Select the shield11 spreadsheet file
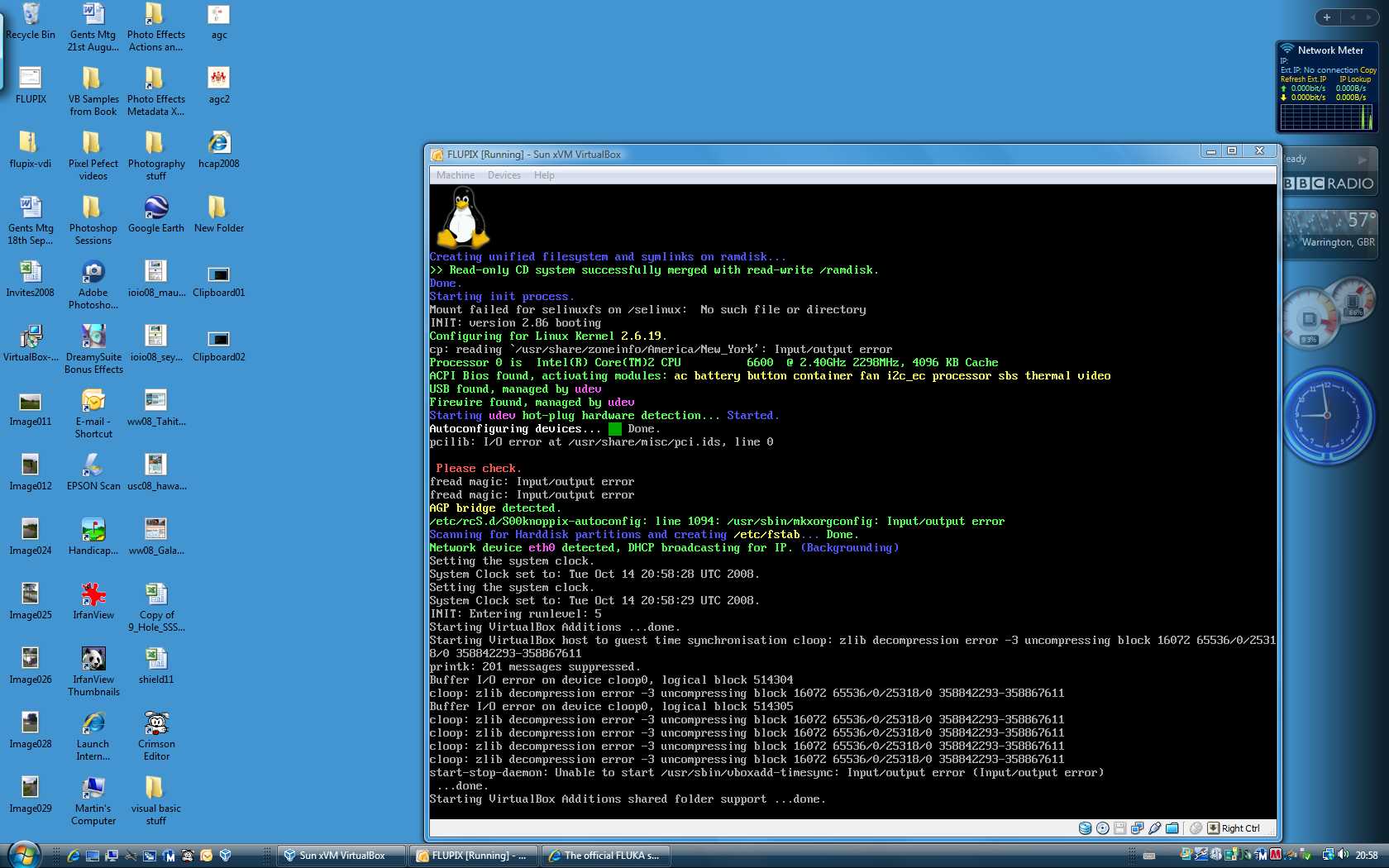The width and height of the screenshot is (1389, 868). tap(156, 665)
